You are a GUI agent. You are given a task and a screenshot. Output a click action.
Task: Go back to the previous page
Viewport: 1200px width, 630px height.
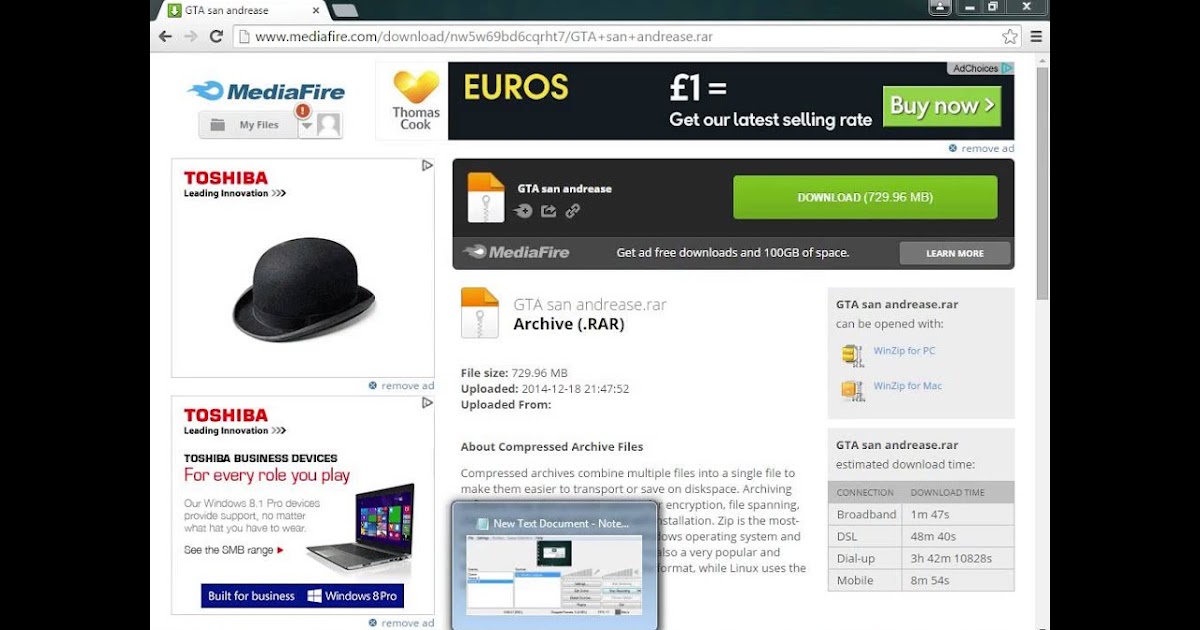(166, 36)
